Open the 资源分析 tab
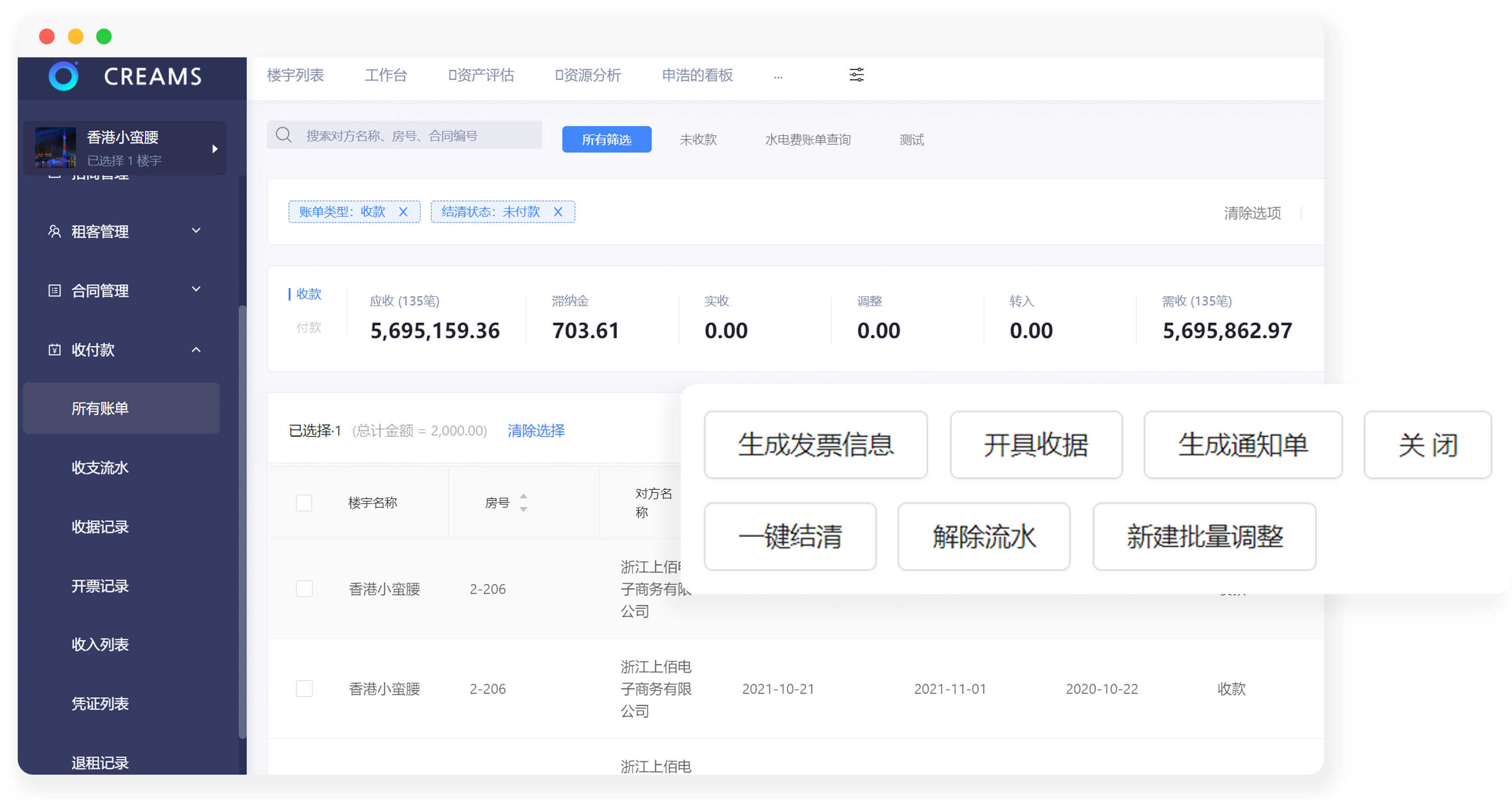Viewport: 1512px width, 808px height. pyautogui.click(x=588, y=75)
